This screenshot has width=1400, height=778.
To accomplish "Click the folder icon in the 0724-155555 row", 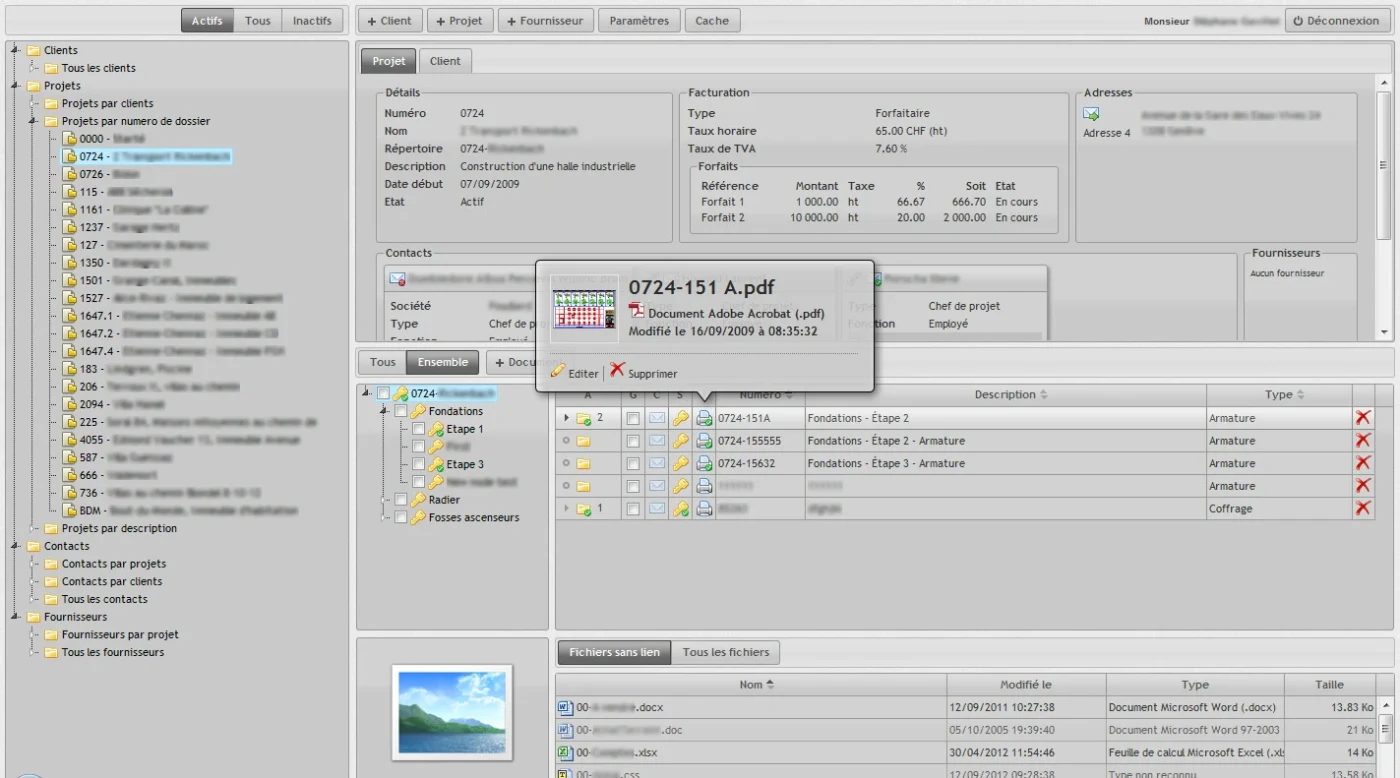I will [x=583, y=441].
